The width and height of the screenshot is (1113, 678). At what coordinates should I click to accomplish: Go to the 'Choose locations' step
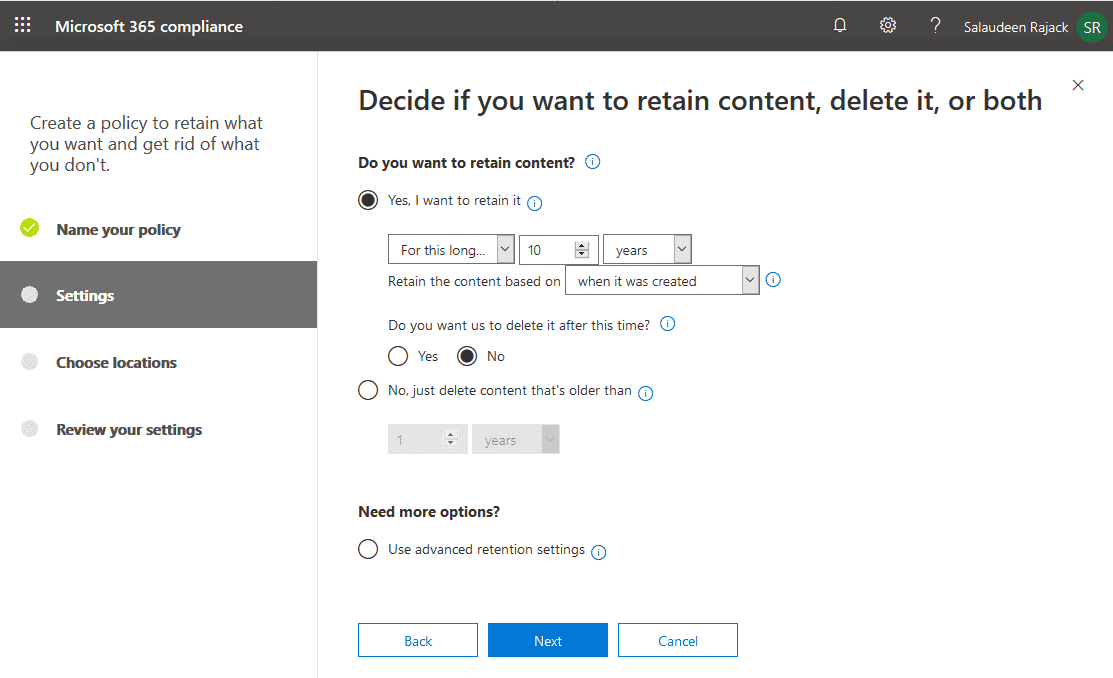(117, 362)
